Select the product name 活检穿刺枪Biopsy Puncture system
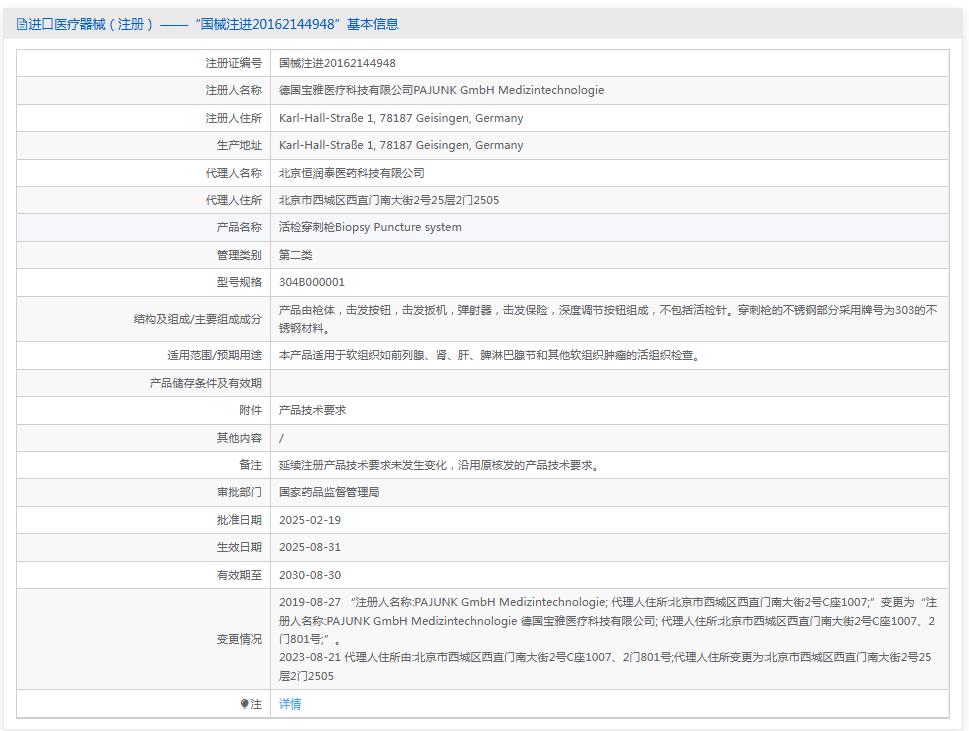Screen dimensions: 969x731 pyautogui.click(x=370, y=226)
